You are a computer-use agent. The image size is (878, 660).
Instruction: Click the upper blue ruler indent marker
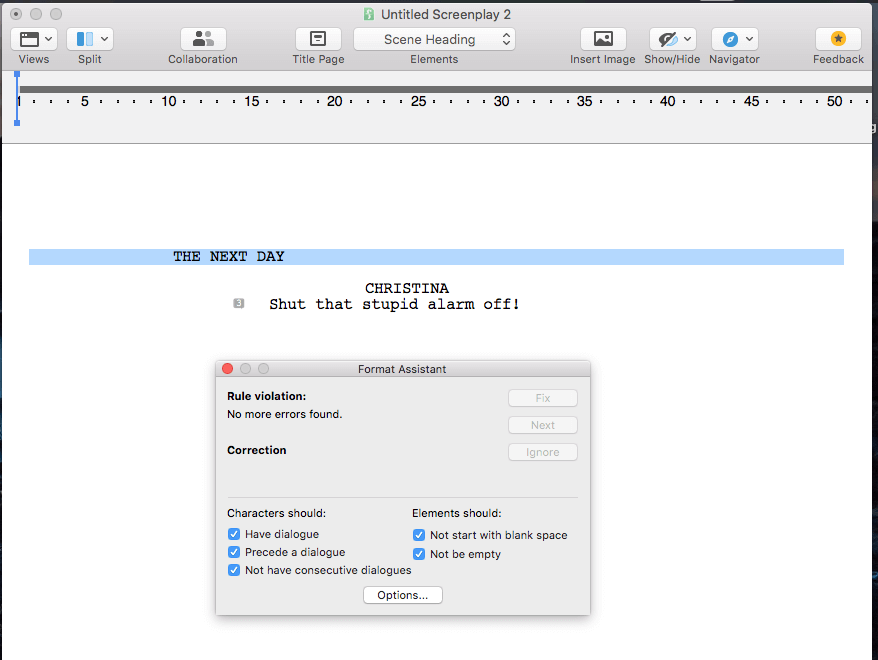coord(17,74)
